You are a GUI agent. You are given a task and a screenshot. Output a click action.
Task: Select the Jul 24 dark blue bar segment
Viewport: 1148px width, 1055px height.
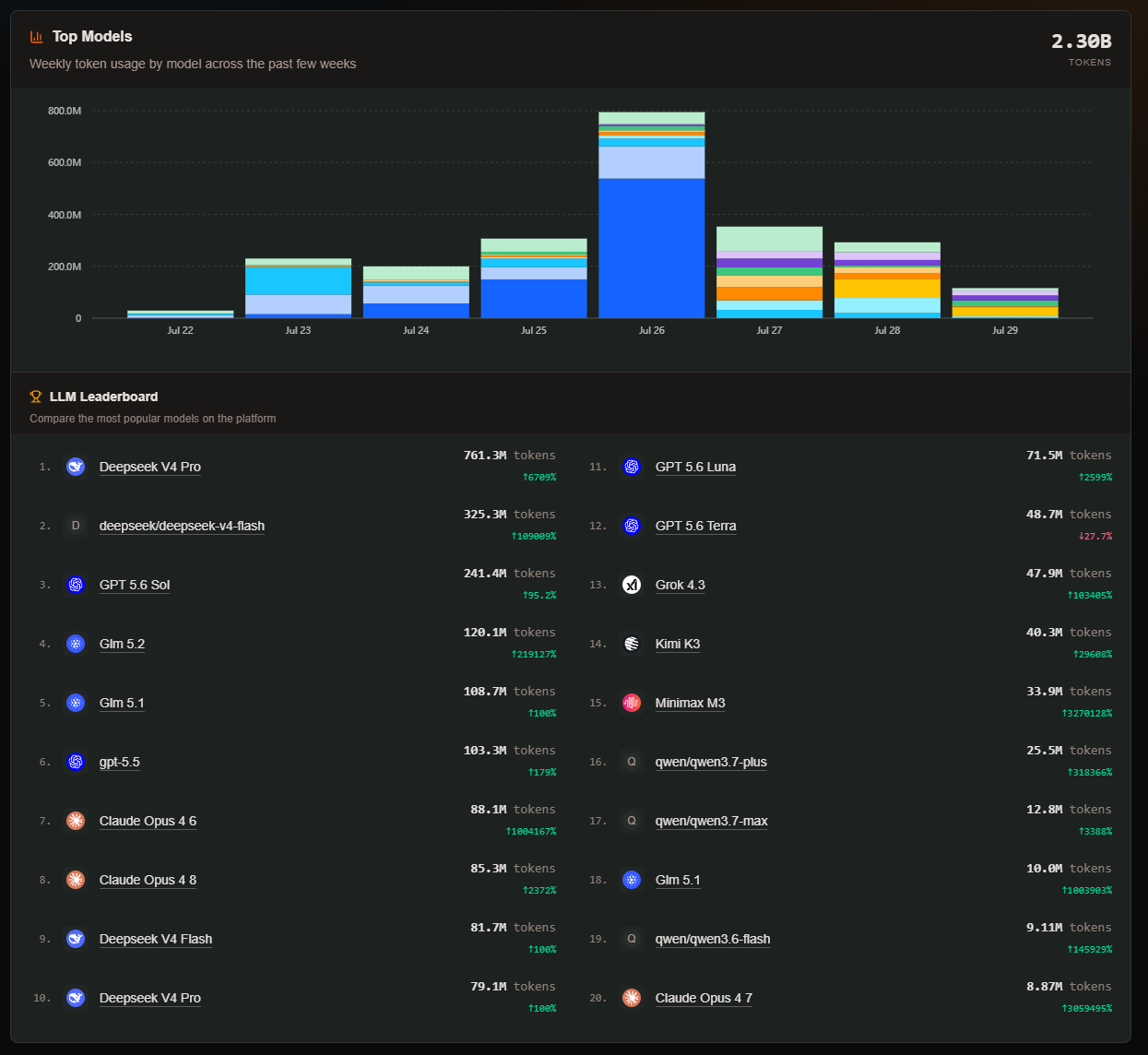pos(416,311)
